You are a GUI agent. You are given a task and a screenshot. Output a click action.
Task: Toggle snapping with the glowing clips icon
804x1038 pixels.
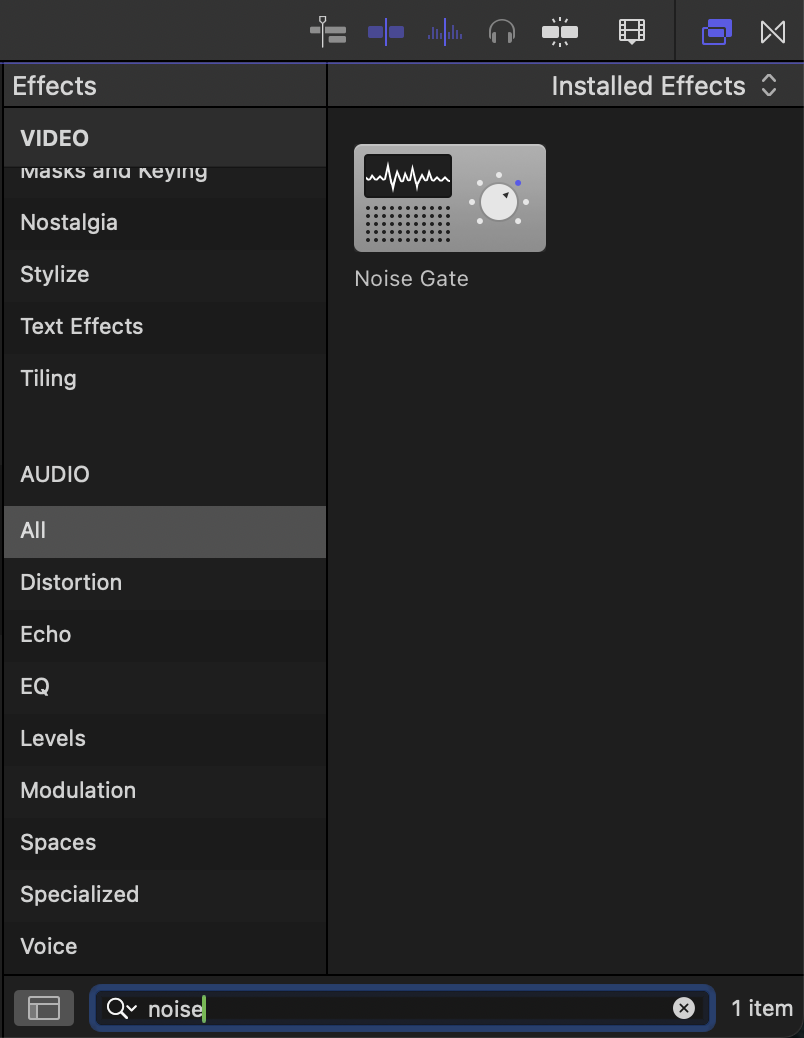(560, 31)
